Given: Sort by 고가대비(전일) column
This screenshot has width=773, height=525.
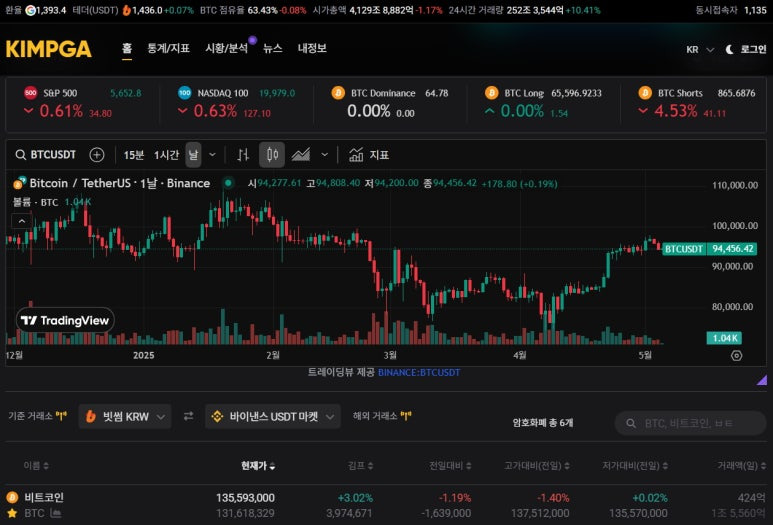Looking at the screenshot, I should pos(537,465).
